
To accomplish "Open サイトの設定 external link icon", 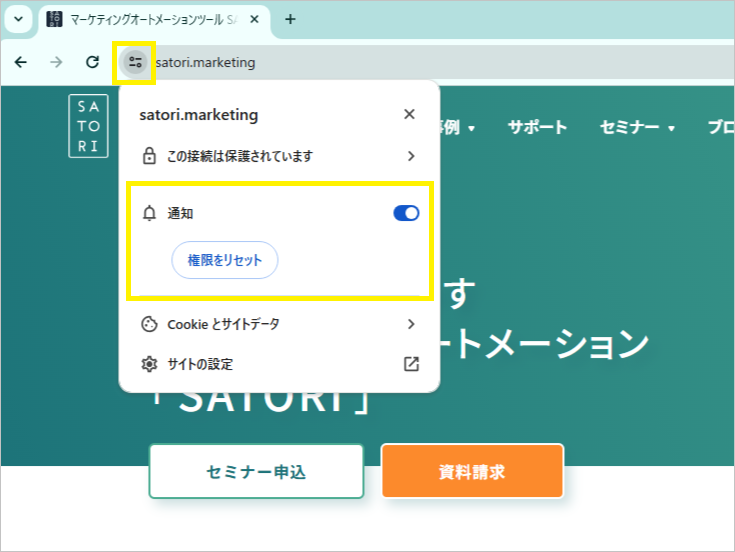I will tap(411, 364).
